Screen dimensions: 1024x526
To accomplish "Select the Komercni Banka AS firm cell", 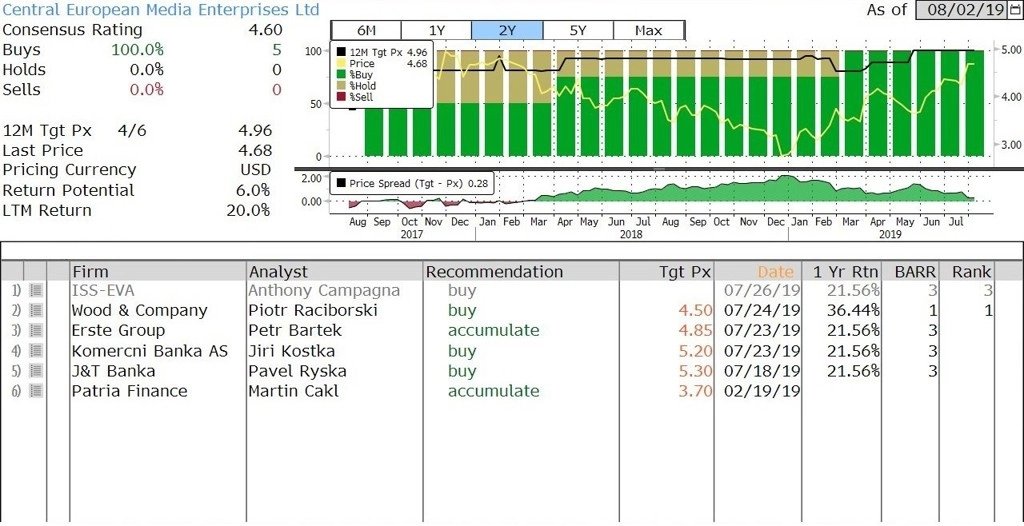I will click(158, 351).
